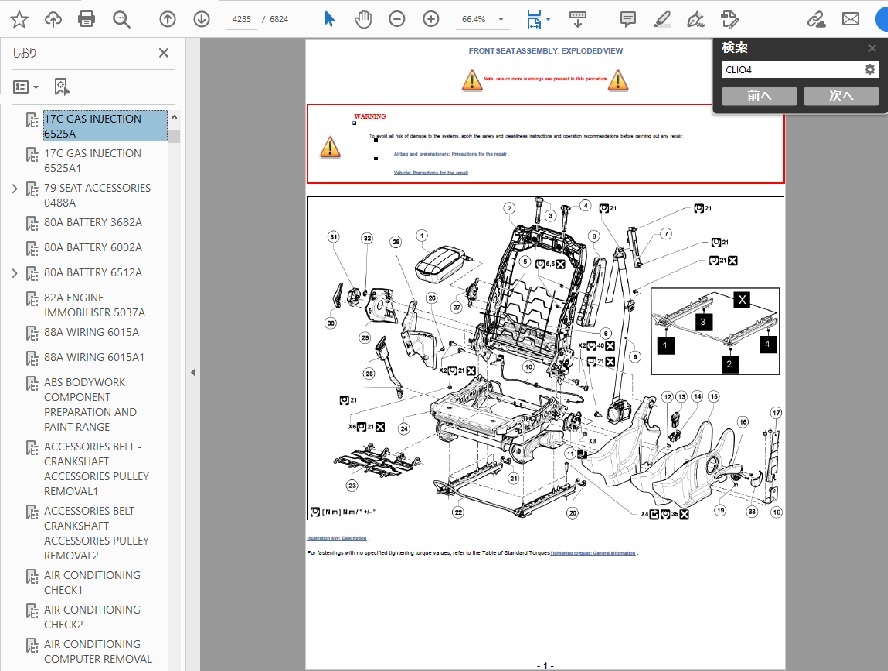Click the print icon

coord(86,19)
